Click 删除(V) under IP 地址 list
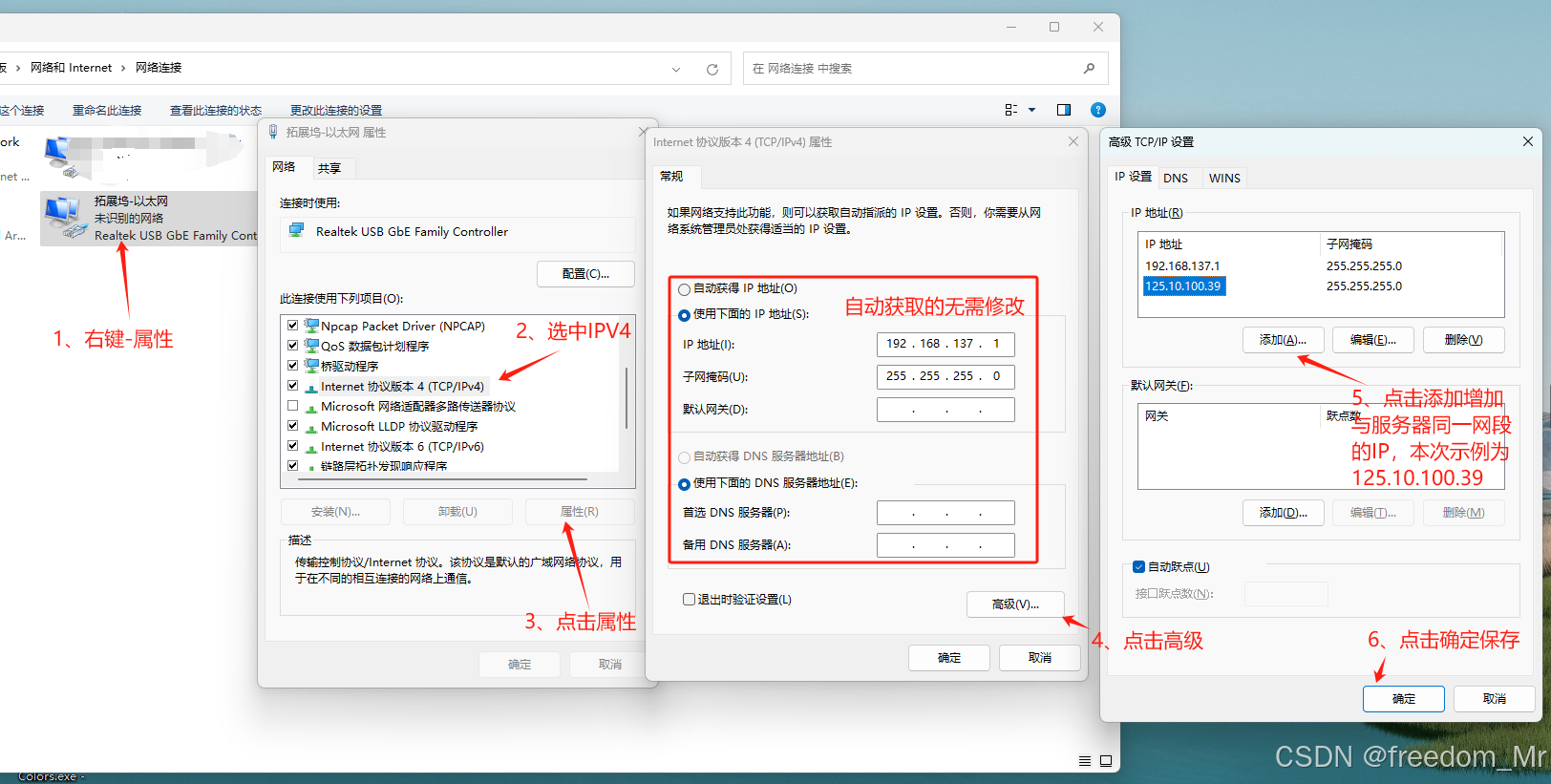The width and height of the screenshot is (1551, 784). tap(1464, 340)
